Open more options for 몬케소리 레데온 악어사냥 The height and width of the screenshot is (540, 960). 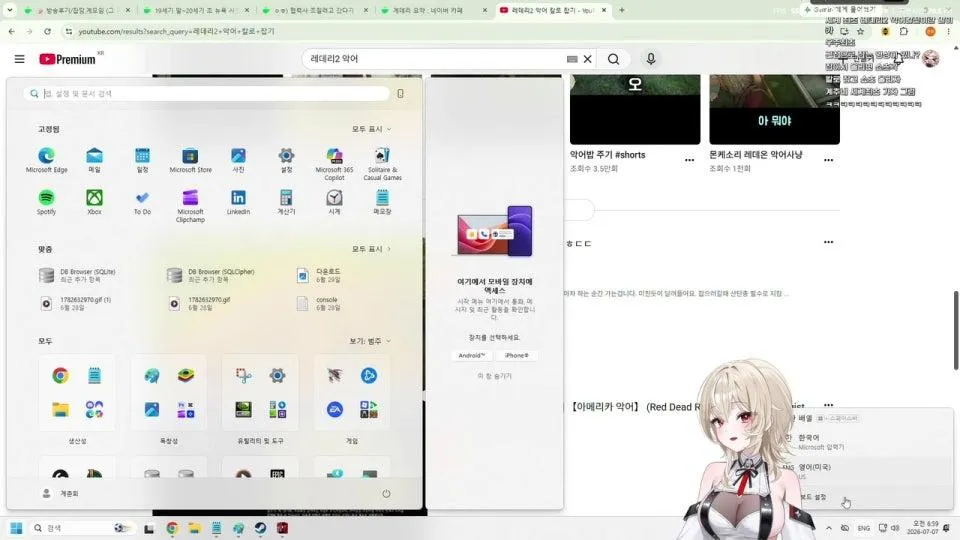click(828, 160)
